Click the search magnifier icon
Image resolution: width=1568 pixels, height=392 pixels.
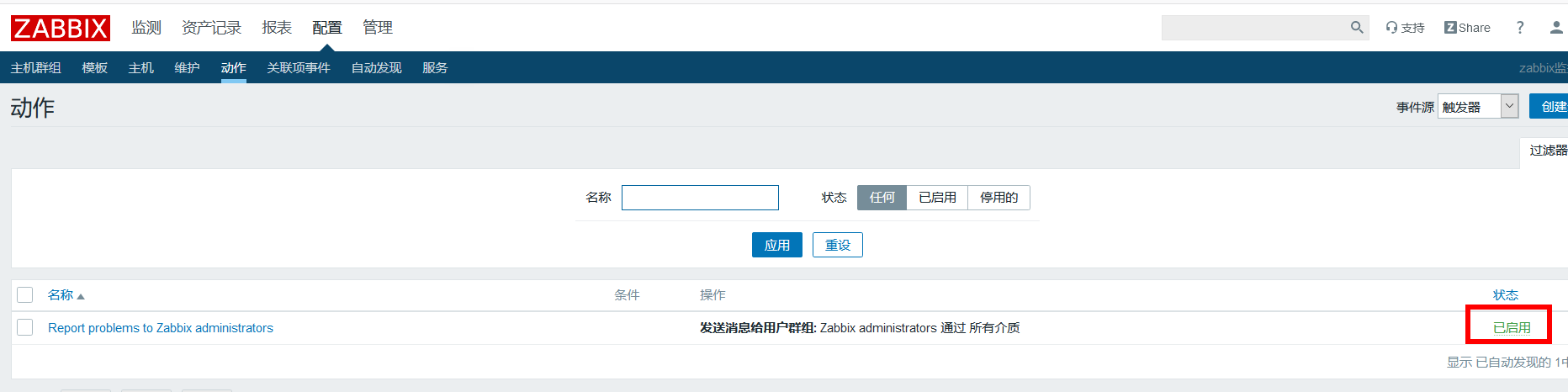(1357, 28)
